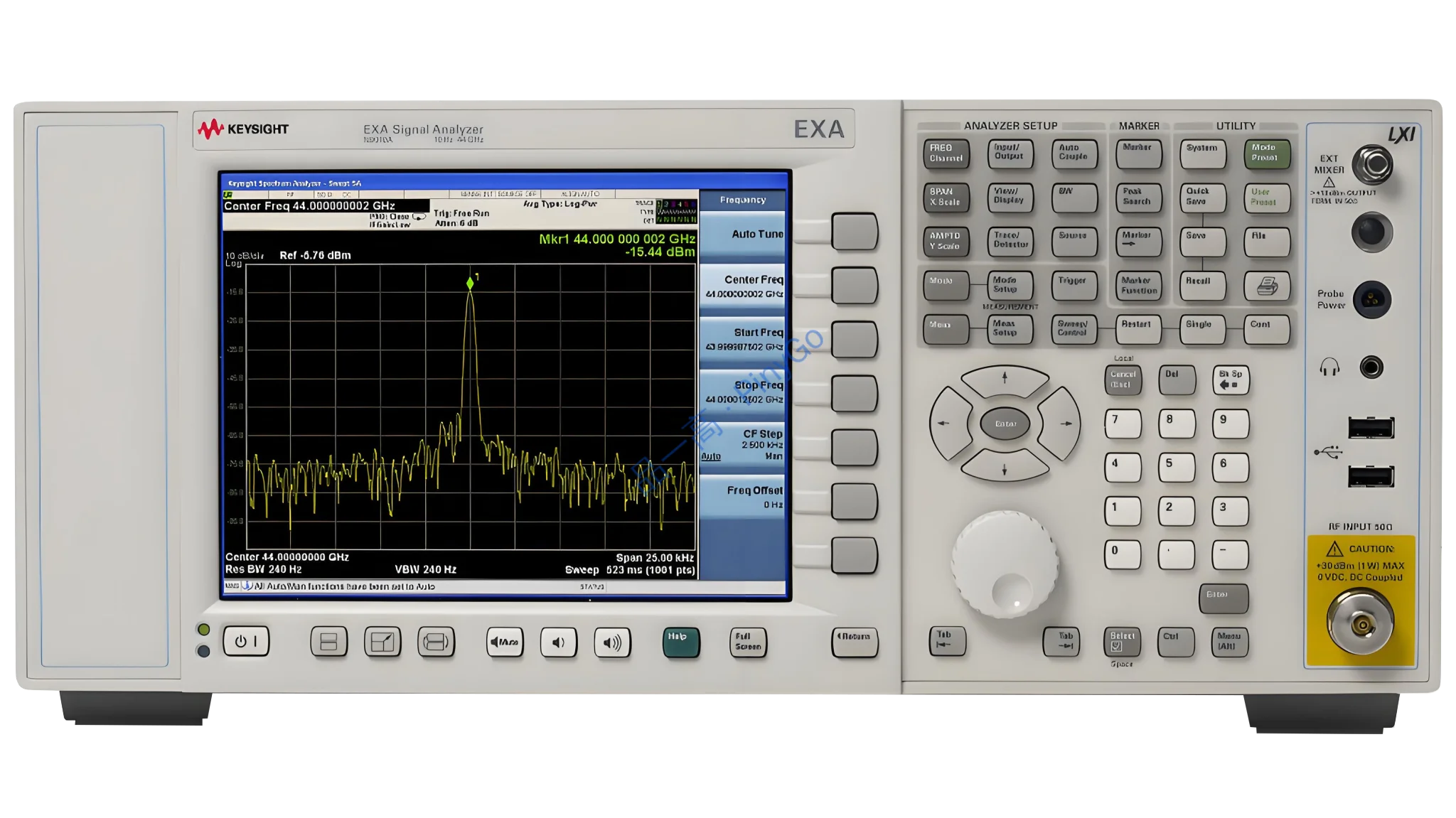Tap the next window key
1456x818 pixels.
[436, 642]
